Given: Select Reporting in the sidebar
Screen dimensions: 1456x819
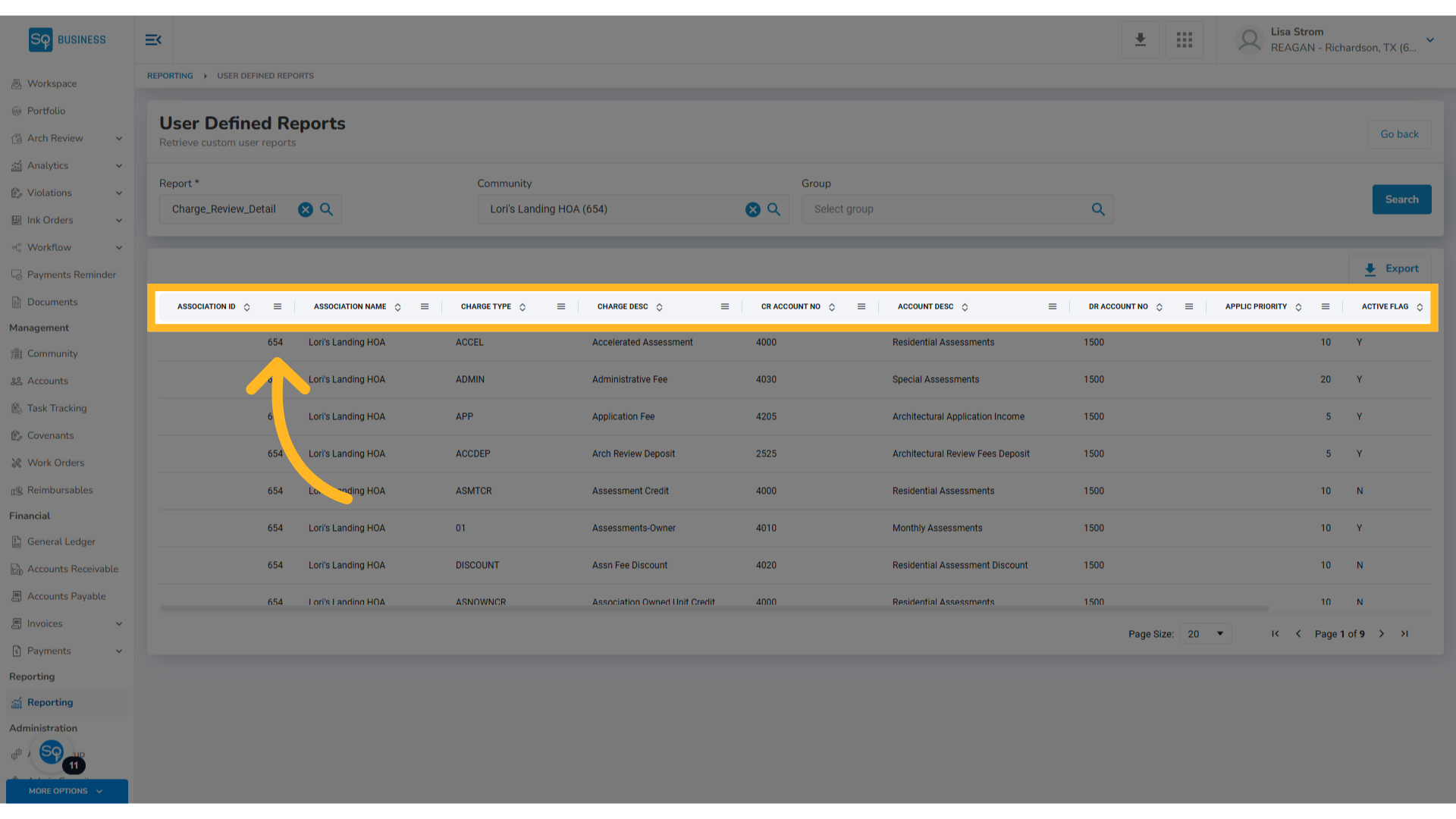Looking at the screenshot, I should point(50,702).
